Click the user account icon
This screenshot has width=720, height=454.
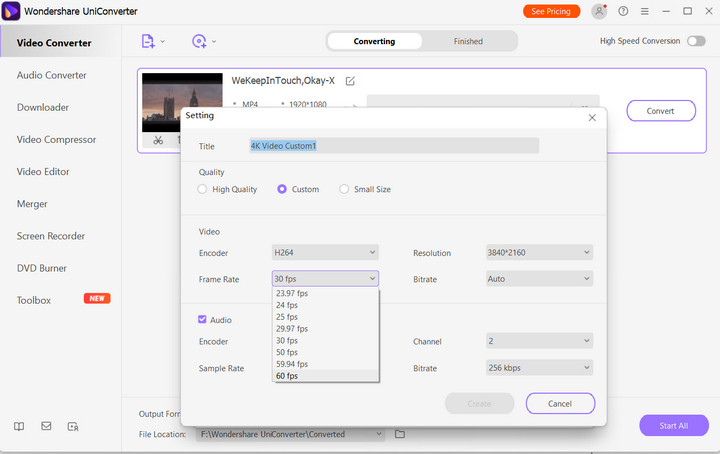[599, 11]
